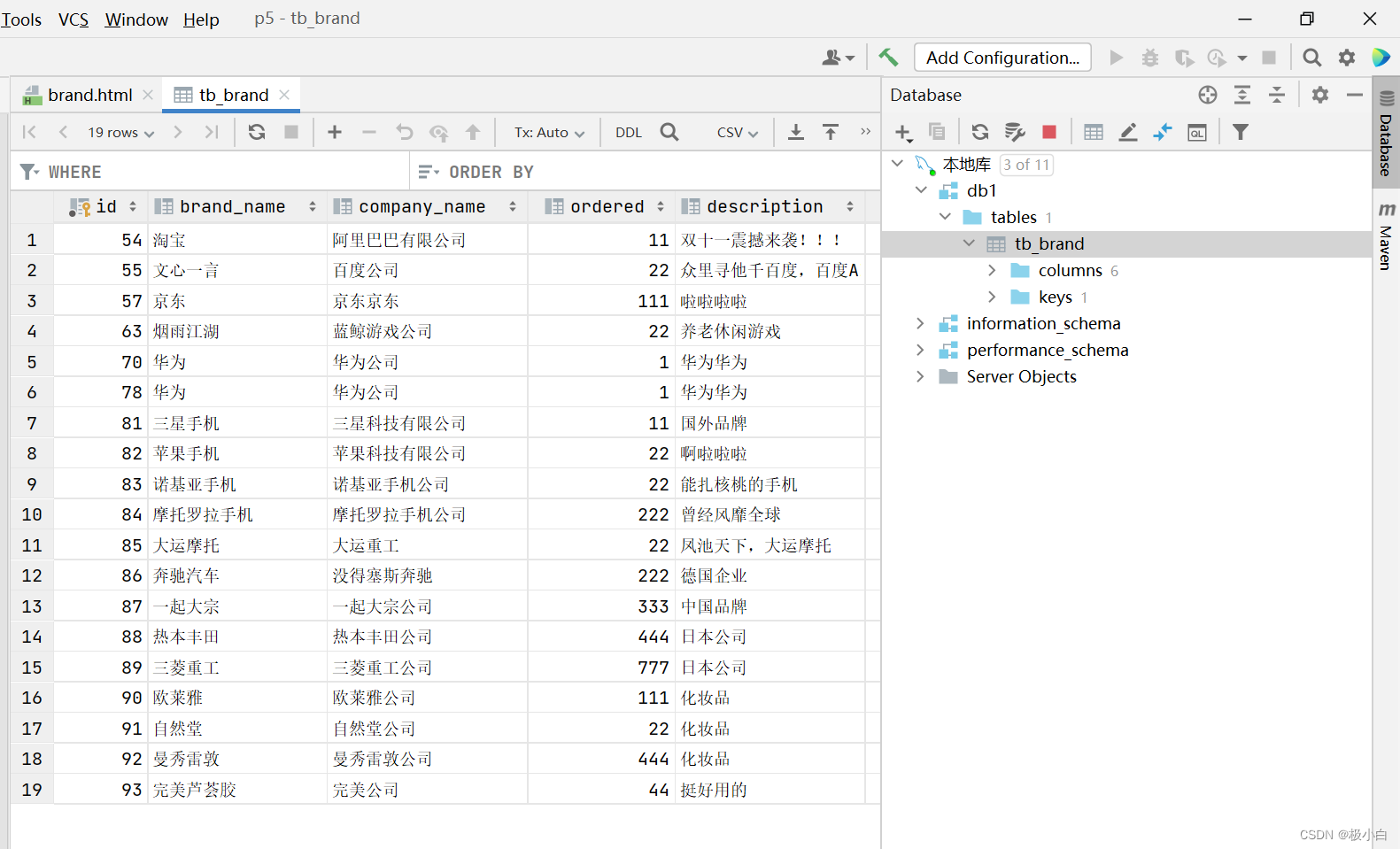The image size is (1400, 849).
Task: Collapse the db1 schema node
Action: 921,190
